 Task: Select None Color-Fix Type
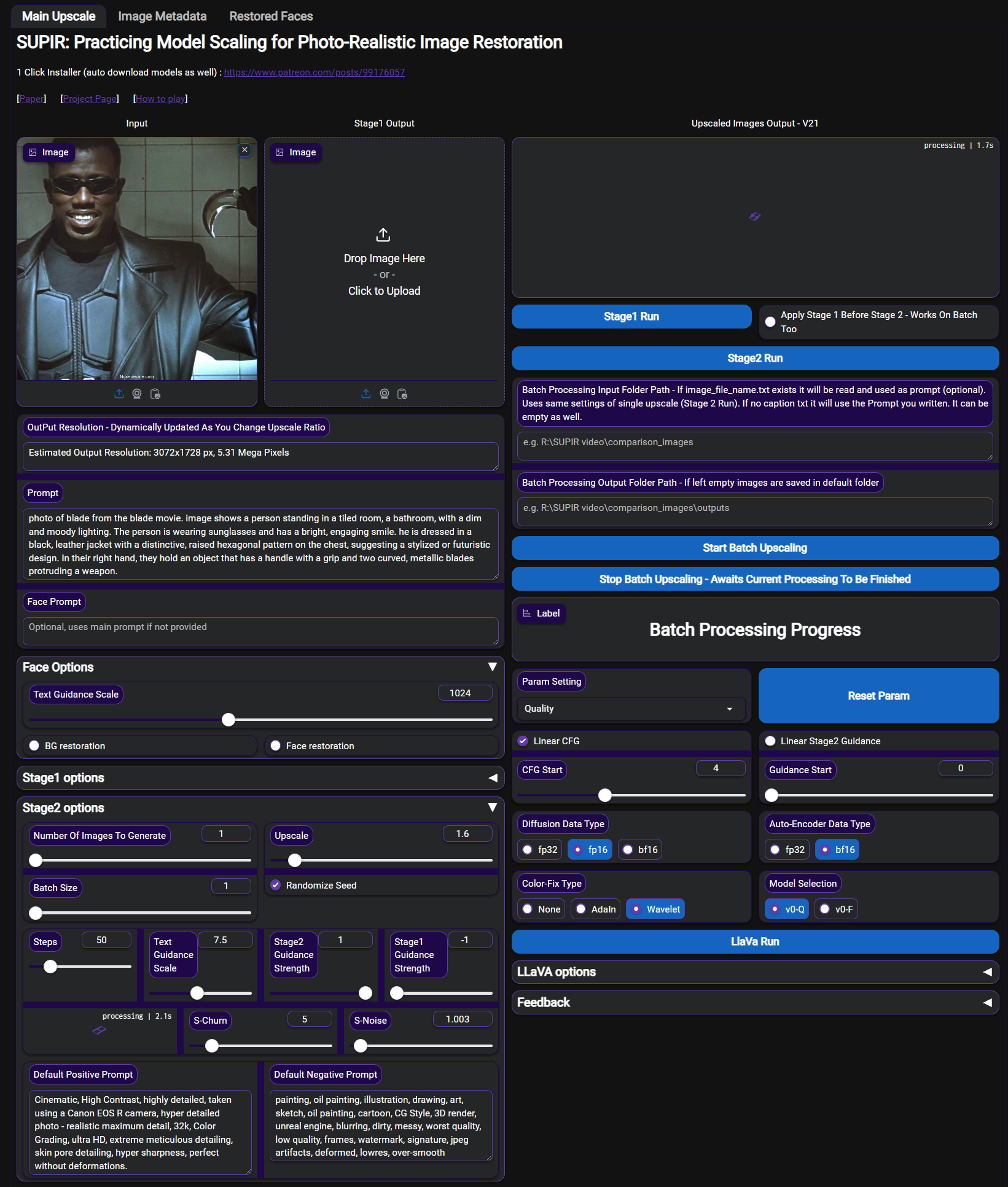click(x=541, y=909)
